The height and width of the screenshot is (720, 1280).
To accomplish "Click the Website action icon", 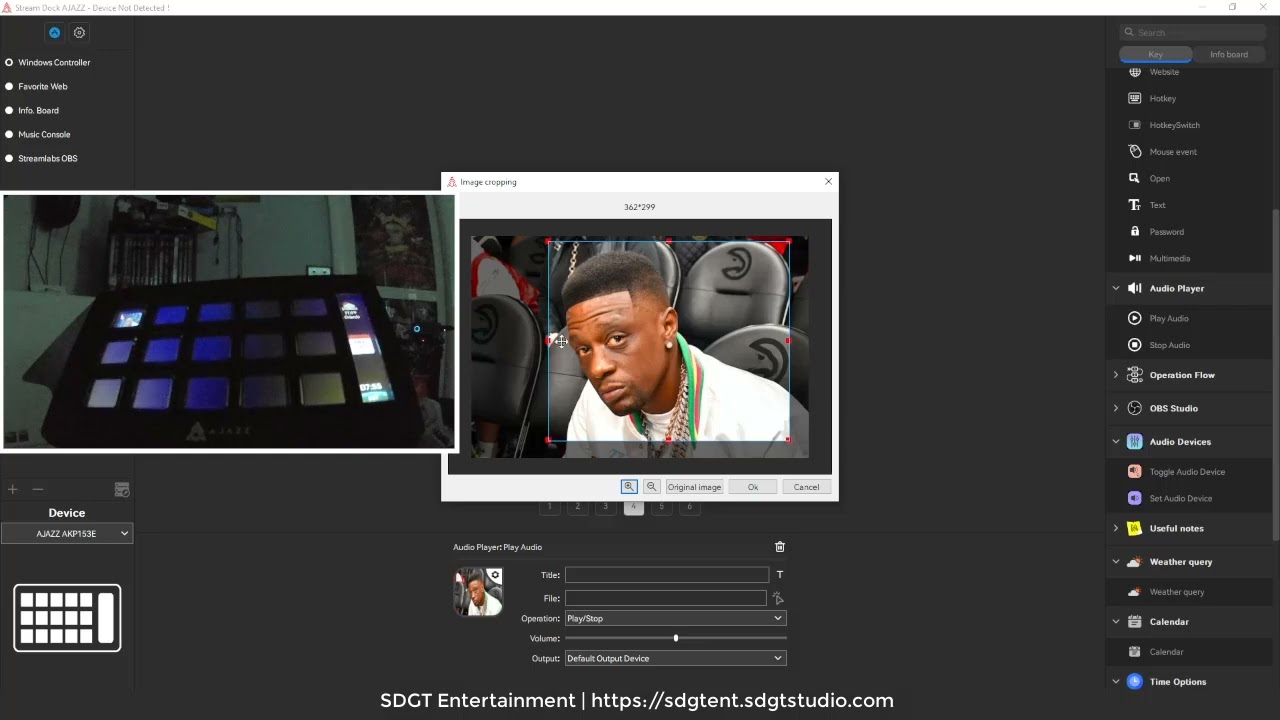I will (x=1134, y=72).
